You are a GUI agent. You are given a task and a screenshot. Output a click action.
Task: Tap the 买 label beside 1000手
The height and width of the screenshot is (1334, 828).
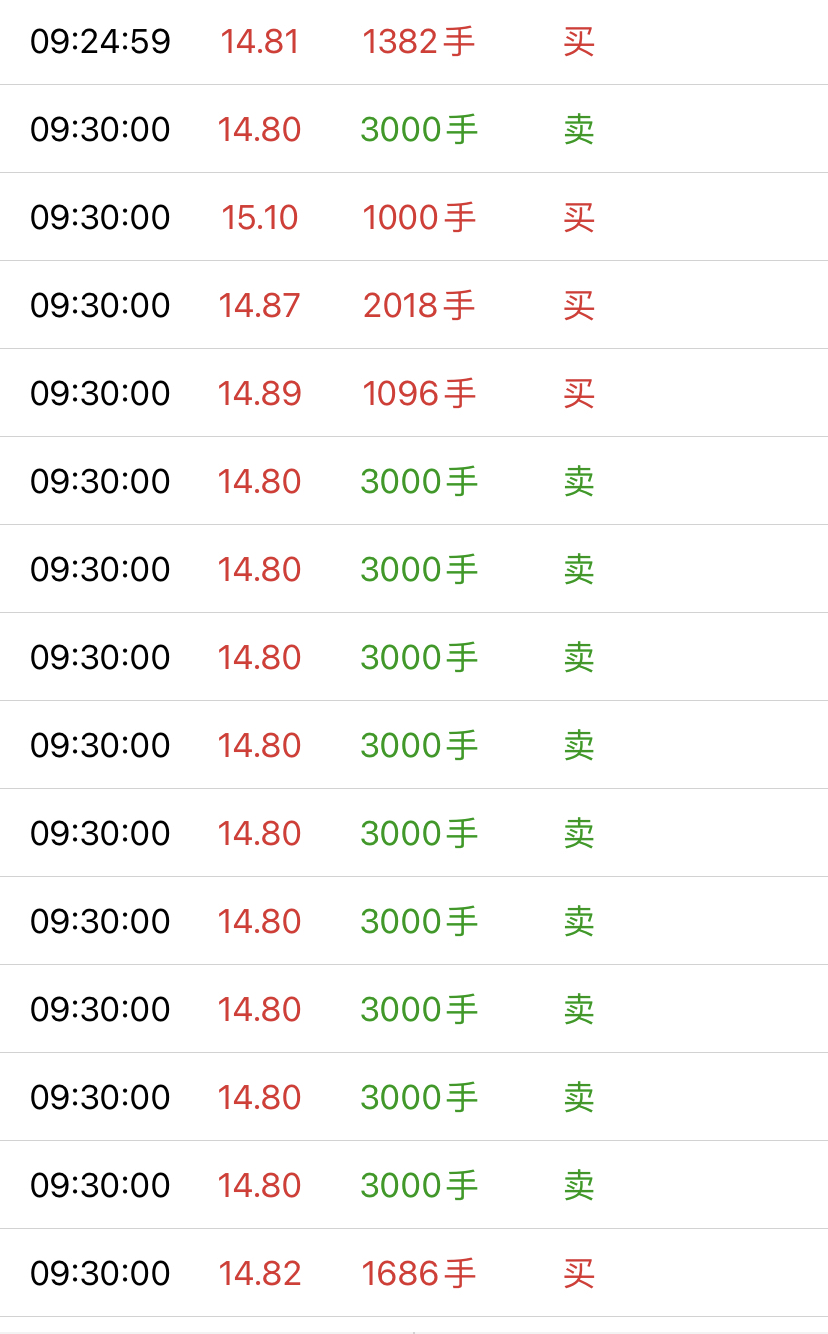pos(579,218)
